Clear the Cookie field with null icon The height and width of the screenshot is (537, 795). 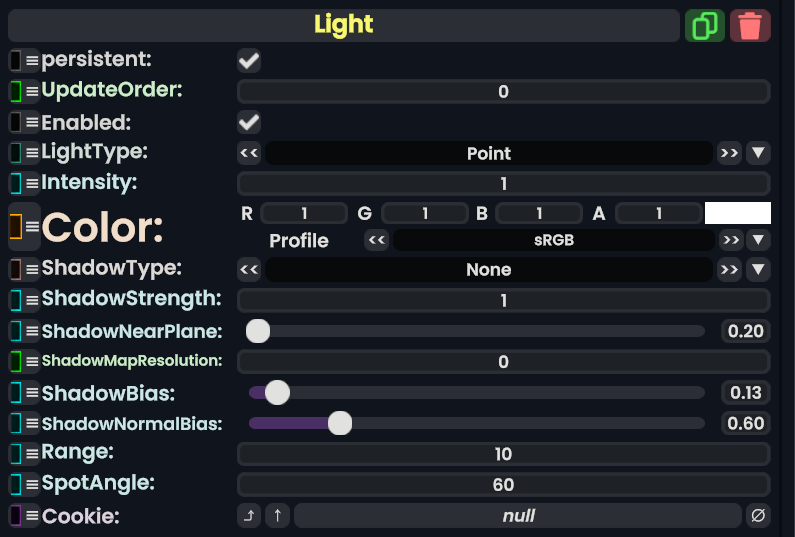pyautogui.click(x=759, y=516)
